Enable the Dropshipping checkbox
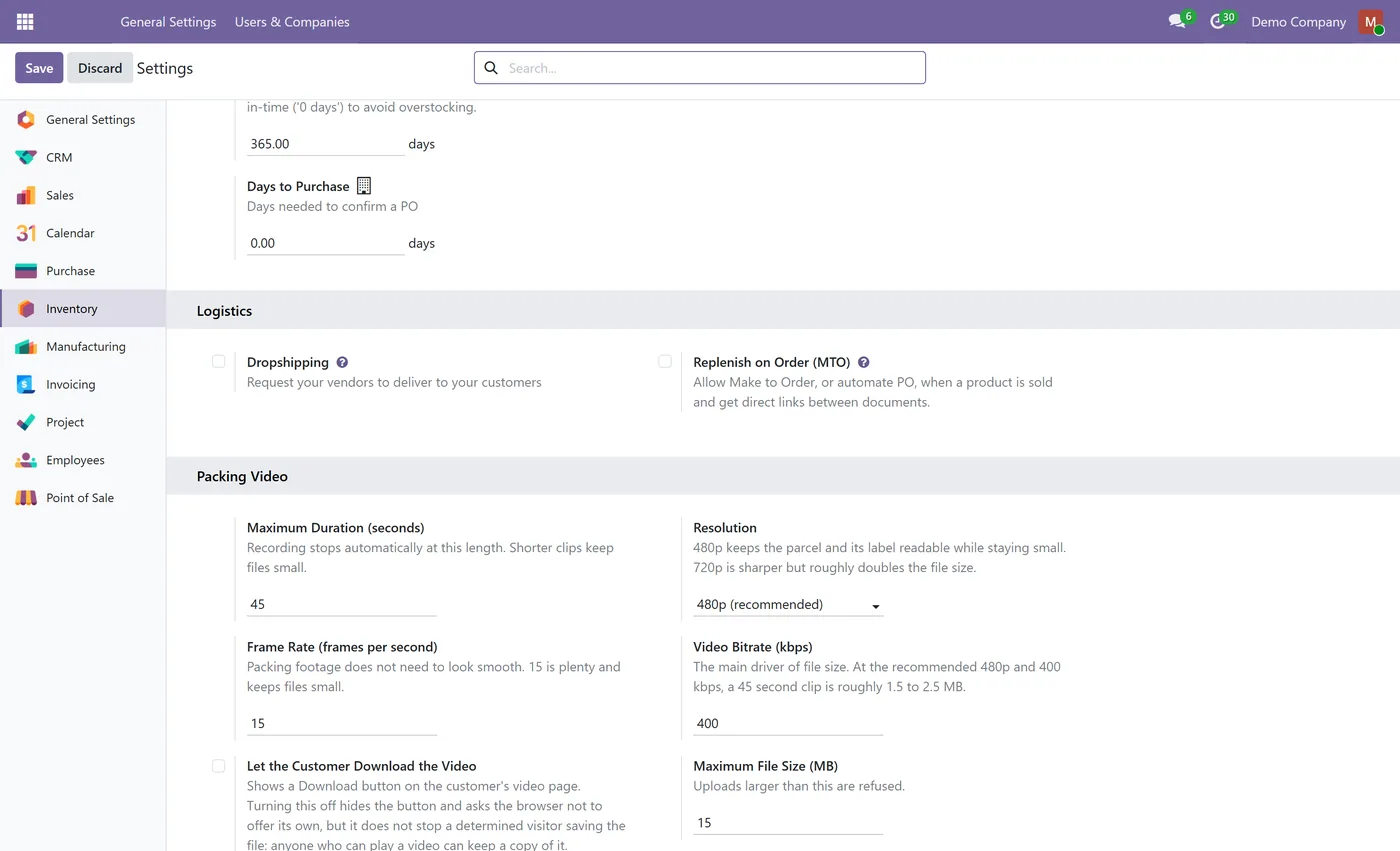1400x851 pixels. point(218,361)
